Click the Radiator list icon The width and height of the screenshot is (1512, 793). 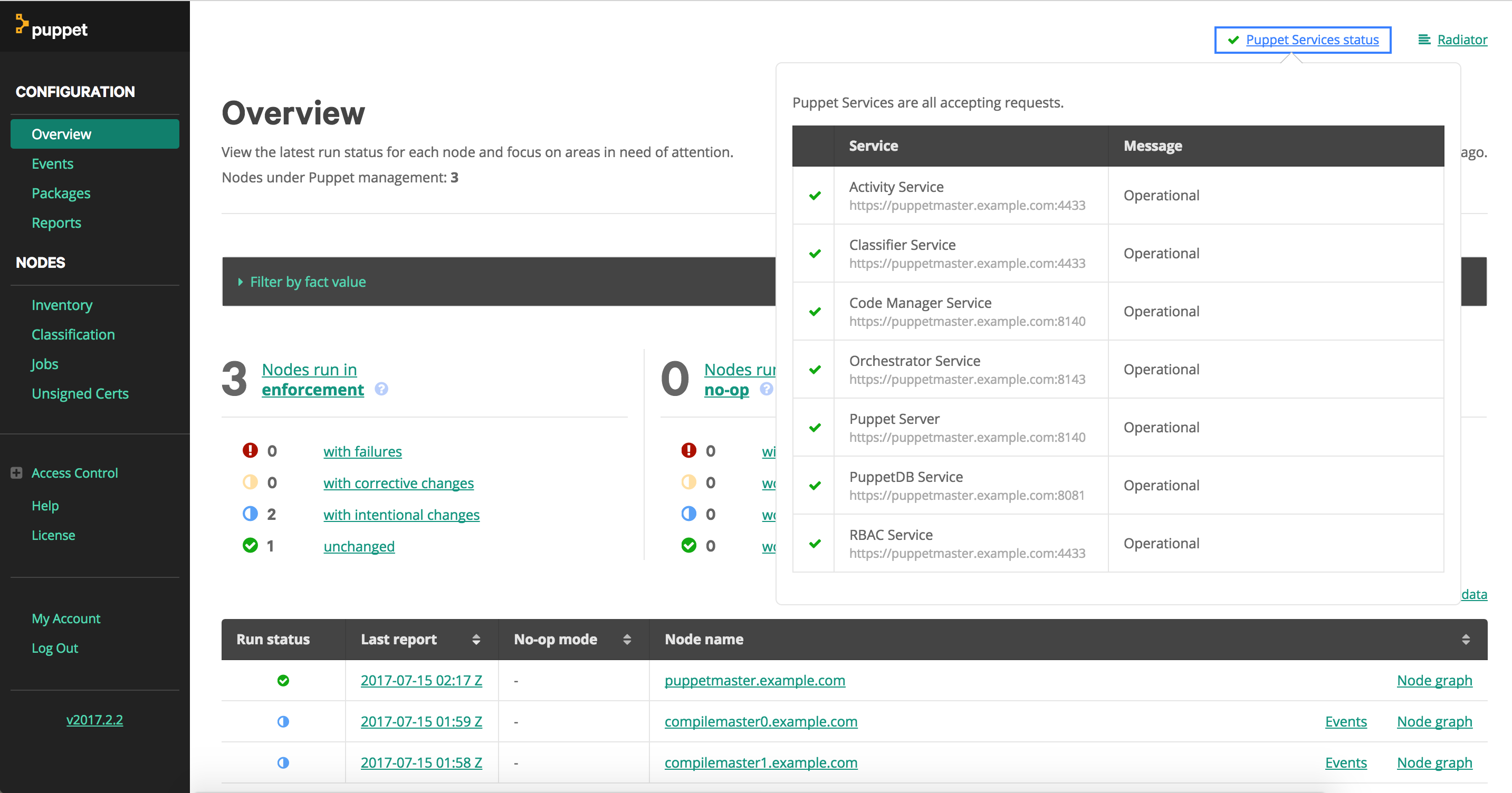point(1424,40)
